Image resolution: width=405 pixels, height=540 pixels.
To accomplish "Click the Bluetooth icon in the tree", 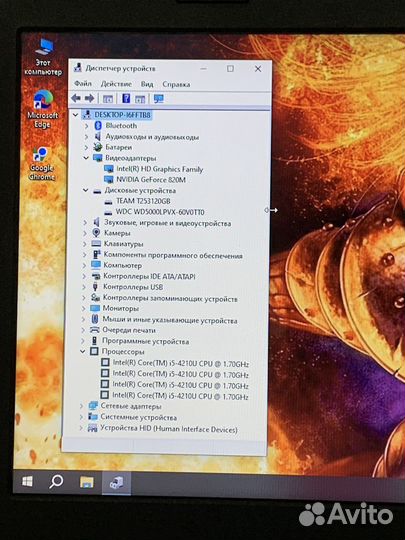I will (98, 126).
